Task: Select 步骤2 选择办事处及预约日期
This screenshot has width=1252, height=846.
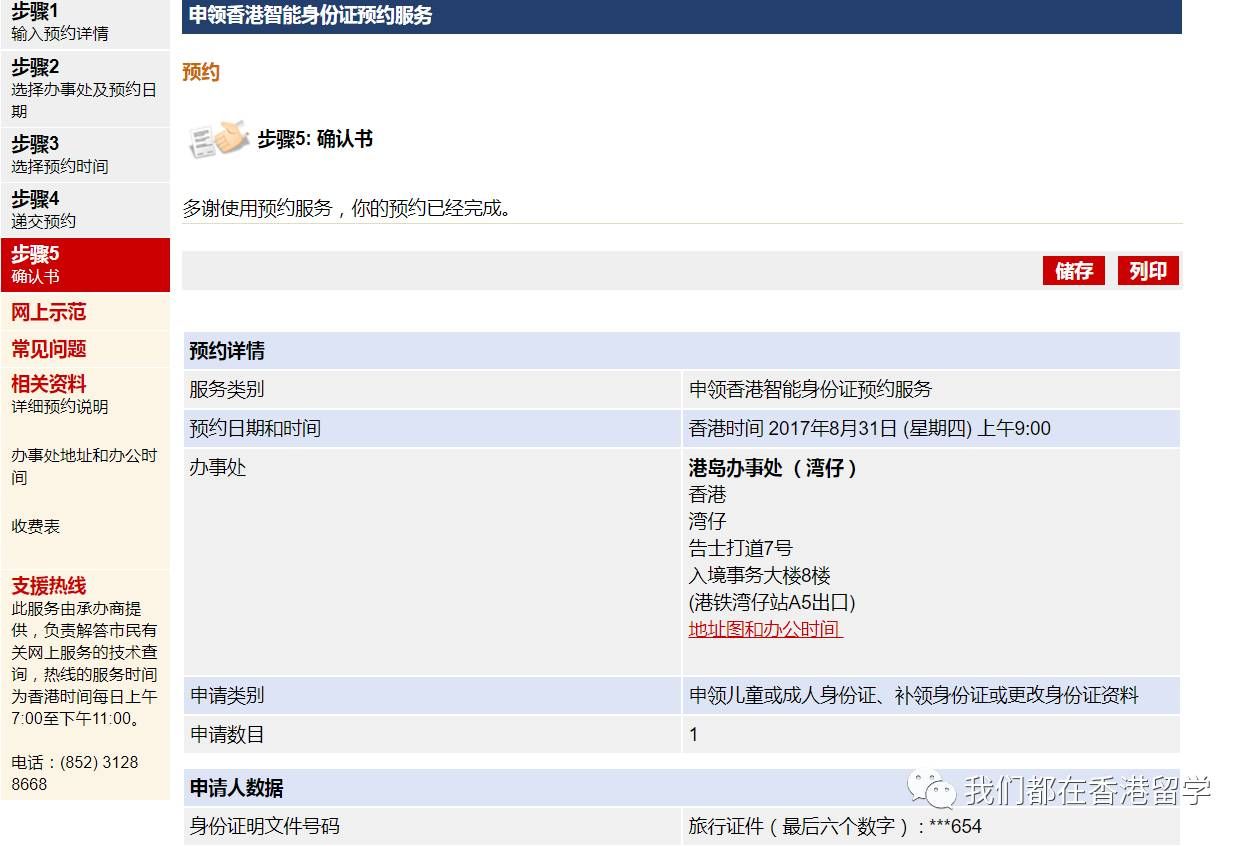Action: [x=85, y=89]
